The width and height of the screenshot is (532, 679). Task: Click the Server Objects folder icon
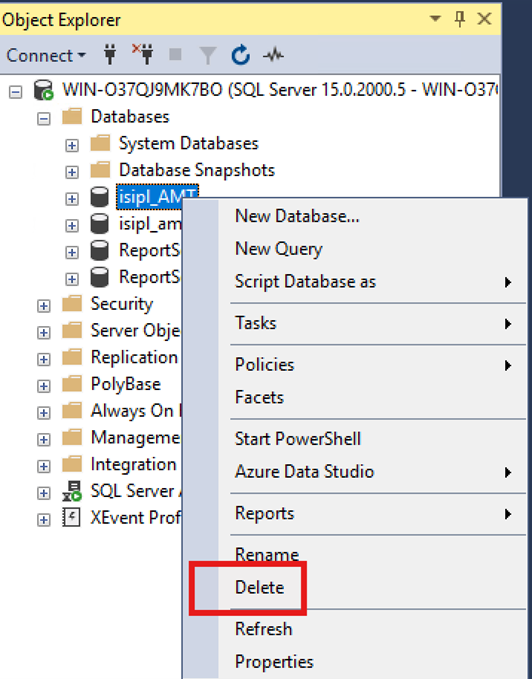click(72, 330)
